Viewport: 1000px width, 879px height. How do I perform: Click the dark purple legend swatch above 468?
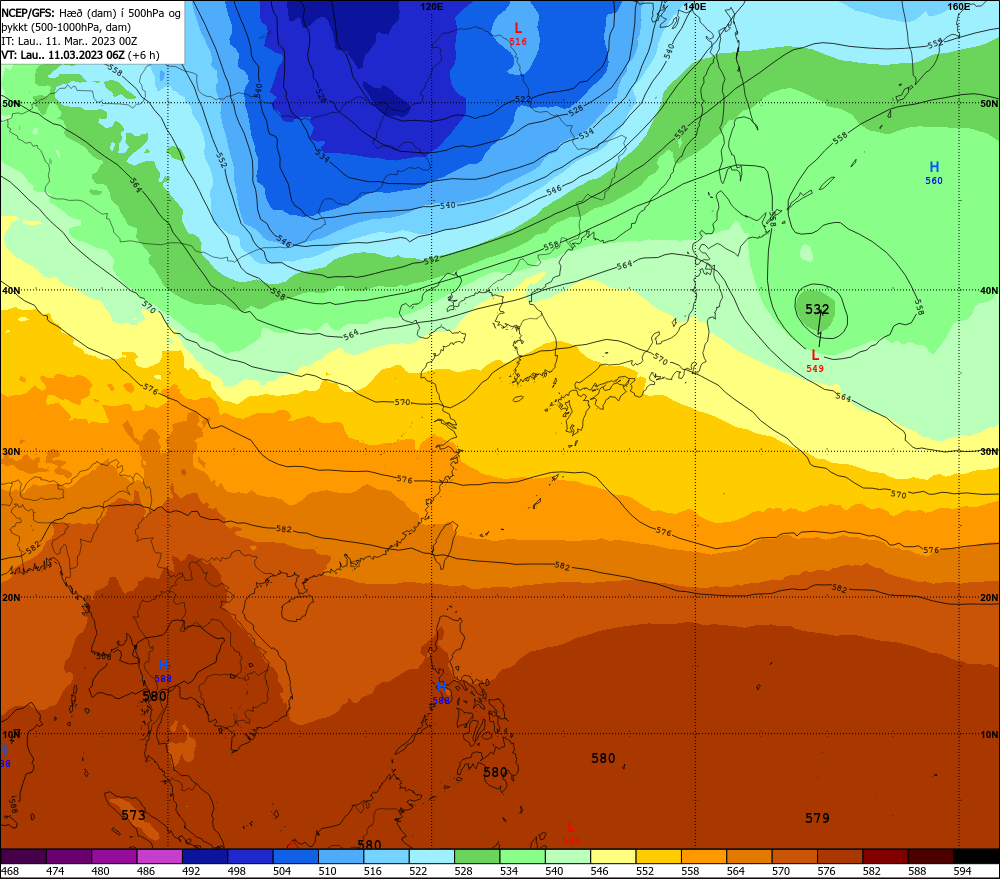[24, 856]
